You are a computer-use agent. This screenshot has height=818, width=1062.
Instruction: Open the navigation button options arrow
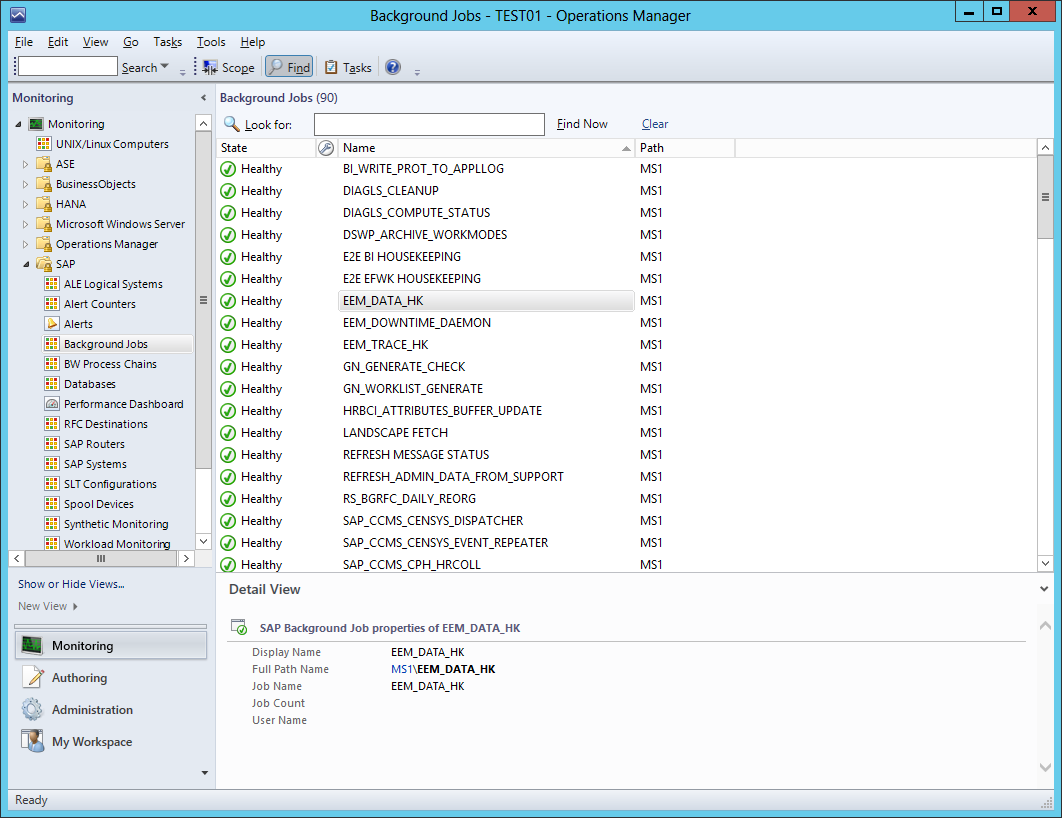pyautogui.click(x=205, y=773)
